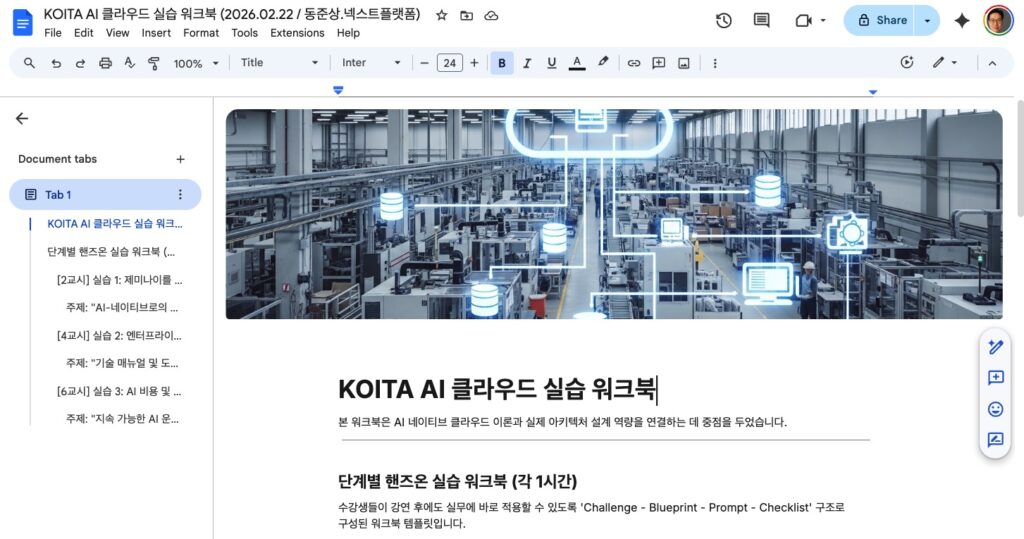Toggle italic formatting
This screenshot has width=1024, height=539.
(526, 63)
